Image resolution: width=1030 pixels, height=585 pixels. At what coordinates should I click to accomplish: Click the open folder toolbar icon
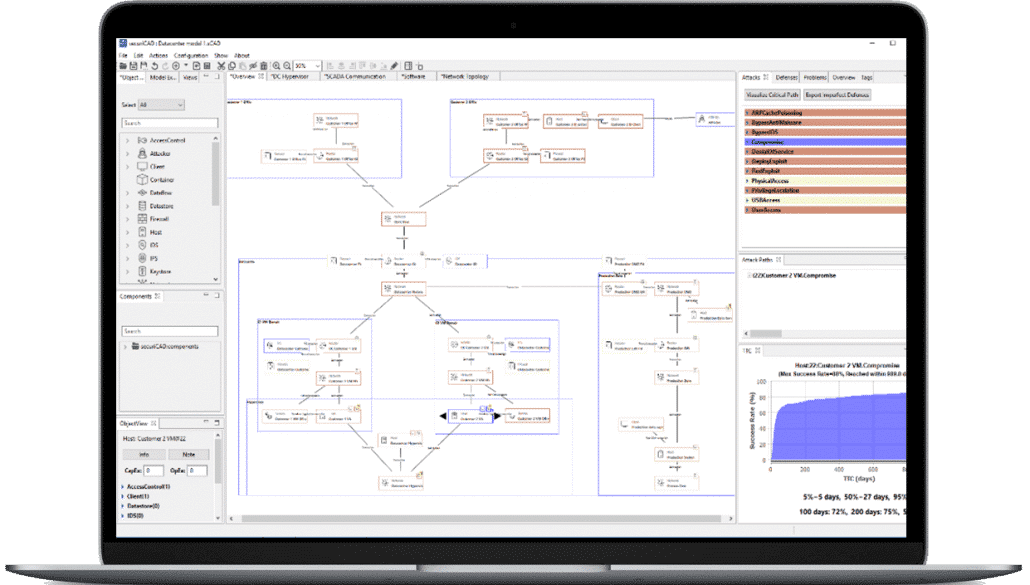point(123,66)
